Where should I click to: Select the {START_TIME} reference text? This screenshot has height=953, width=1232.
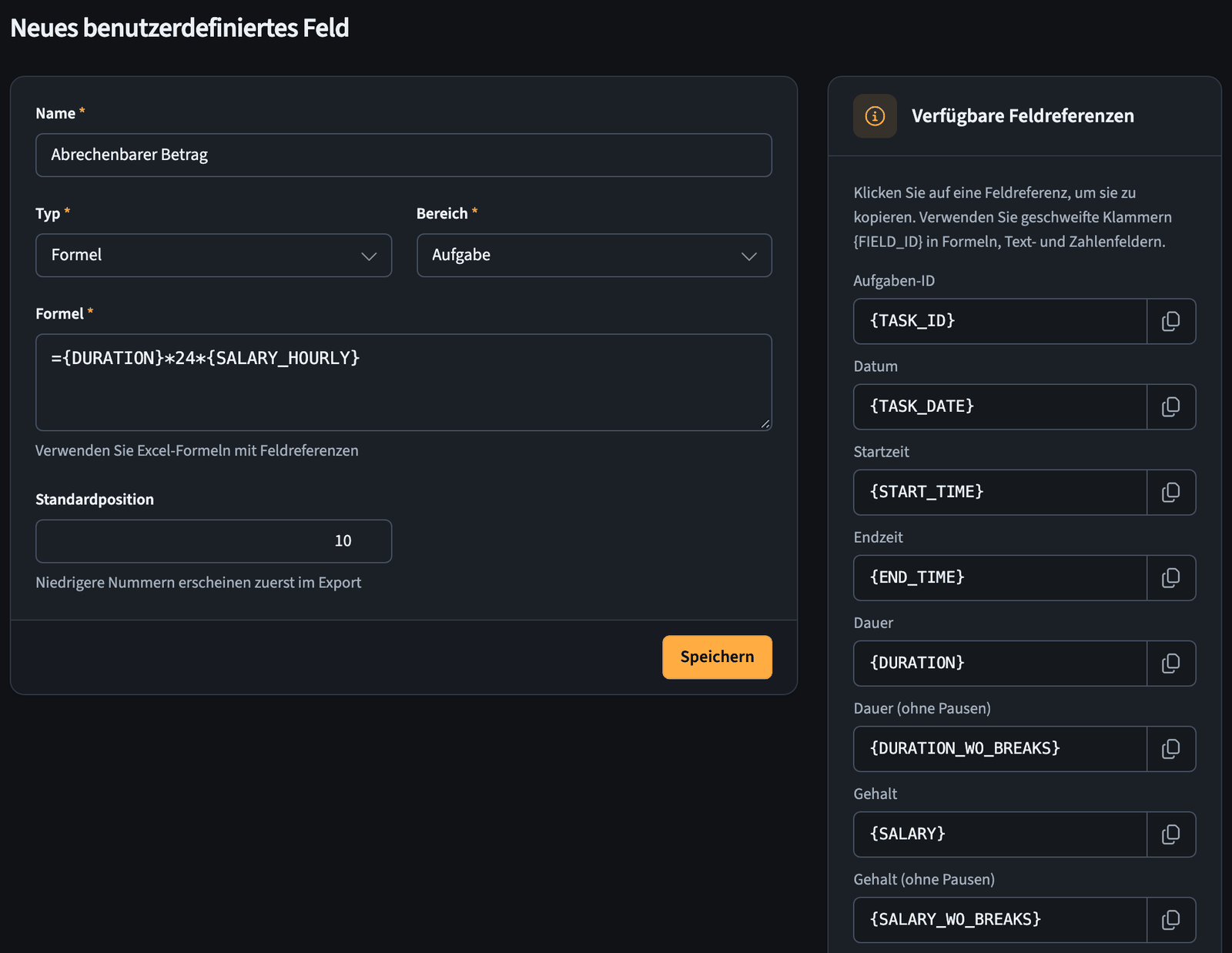[926, 492]
